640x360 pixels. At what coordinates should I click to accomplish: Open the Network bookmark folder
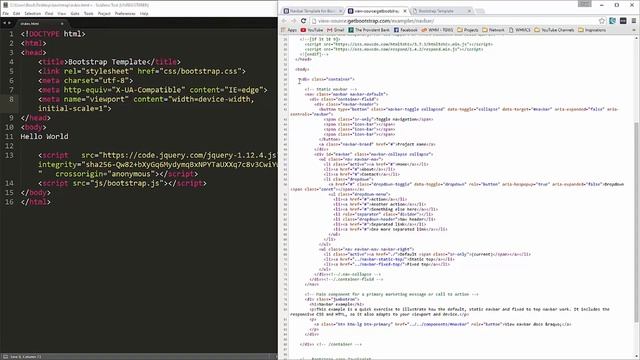click(493, 30)
